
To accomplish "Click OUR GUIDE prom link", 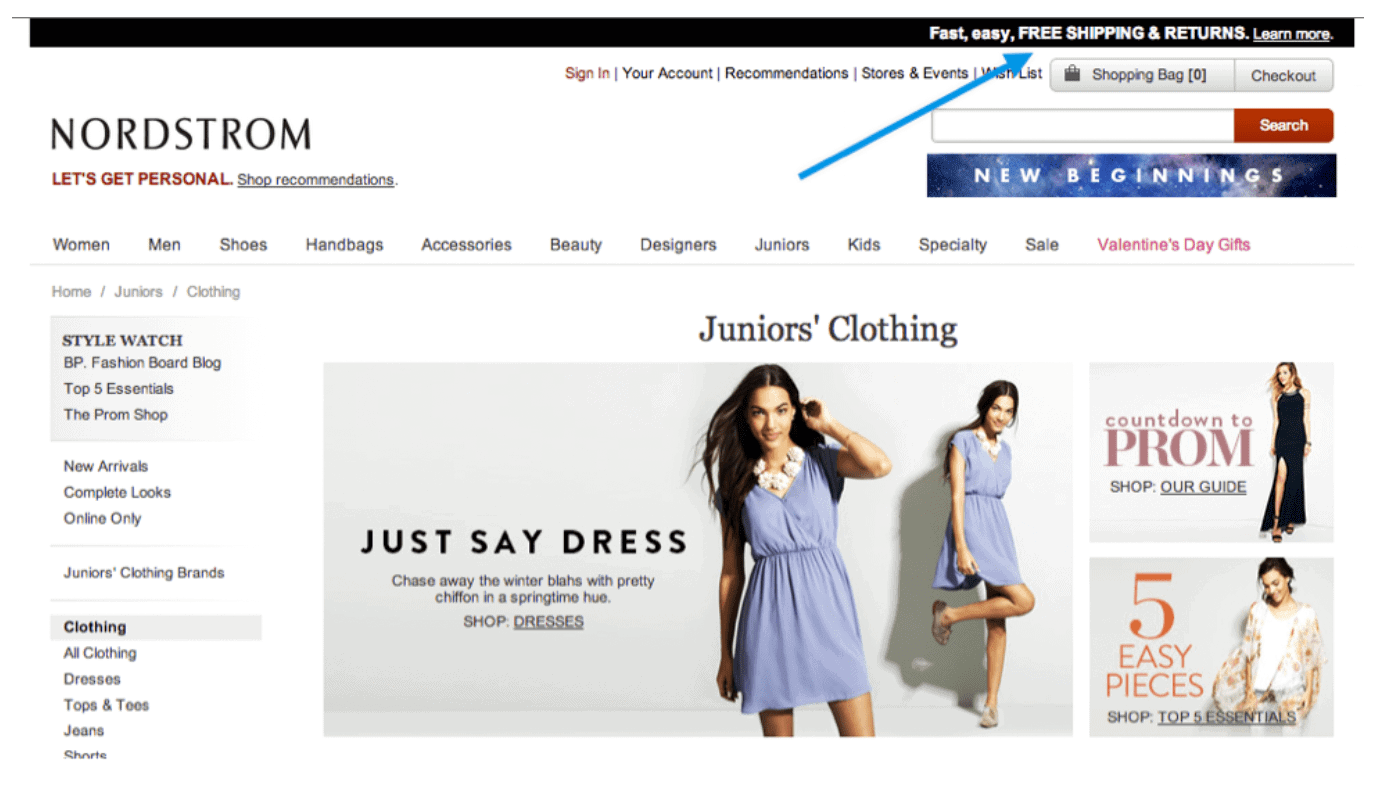I will click(x=1203, y=487).
